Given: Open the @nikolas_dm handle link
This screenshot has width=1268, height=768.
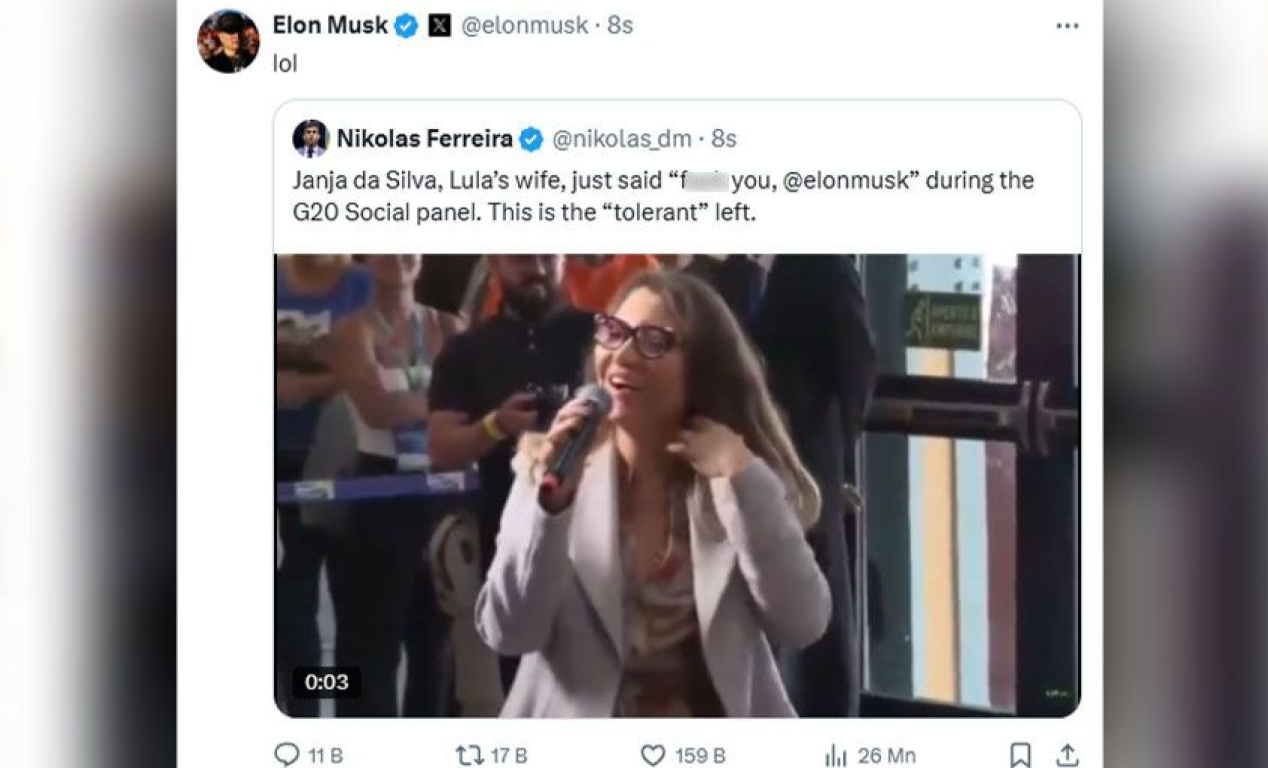Looking at the screenshot, I should [x=621, y=139].
